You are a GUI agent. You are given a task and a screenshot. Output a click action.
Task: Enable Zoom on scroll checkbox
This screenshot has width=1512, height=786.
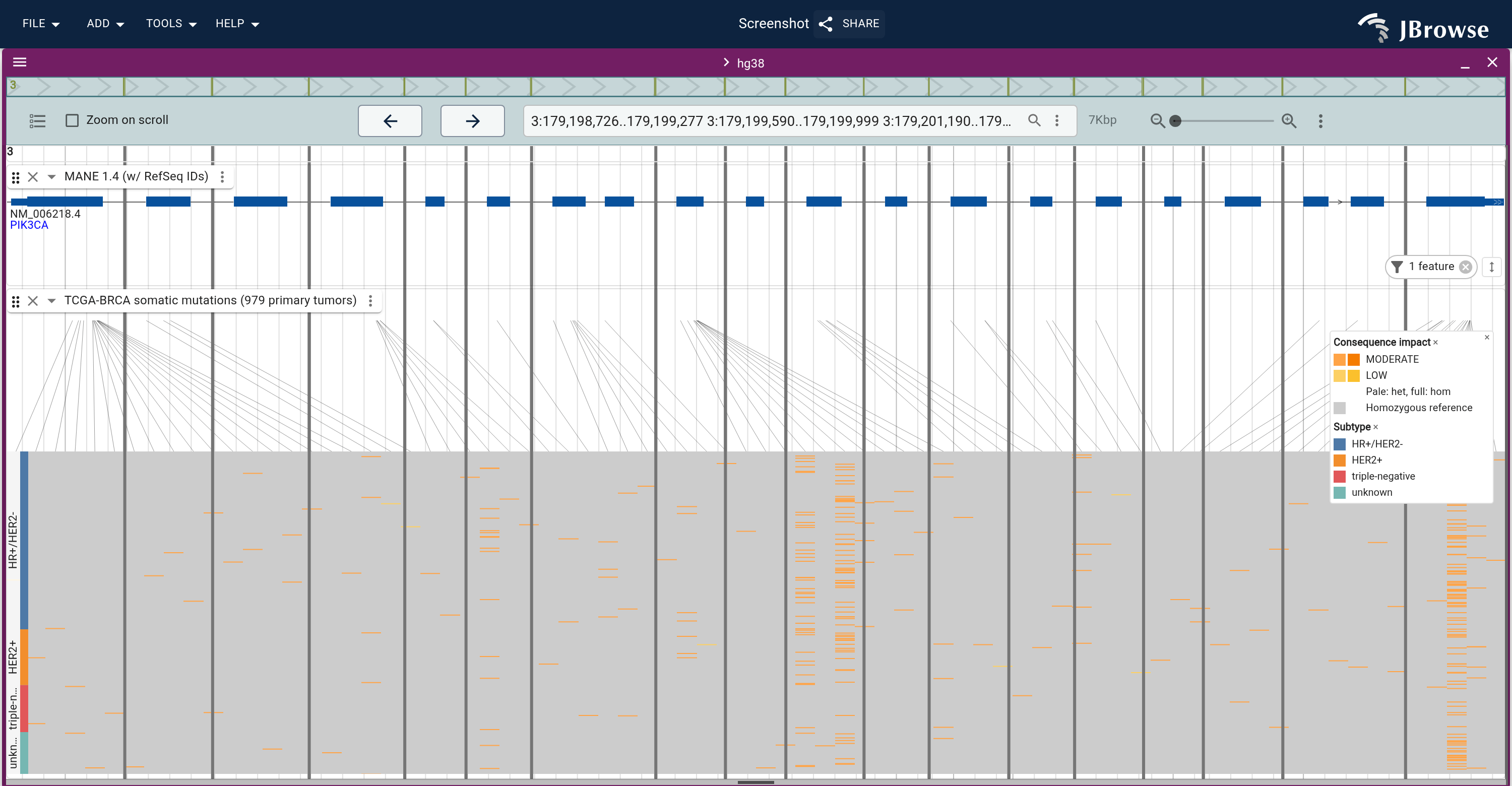click(x=72, y=120)
